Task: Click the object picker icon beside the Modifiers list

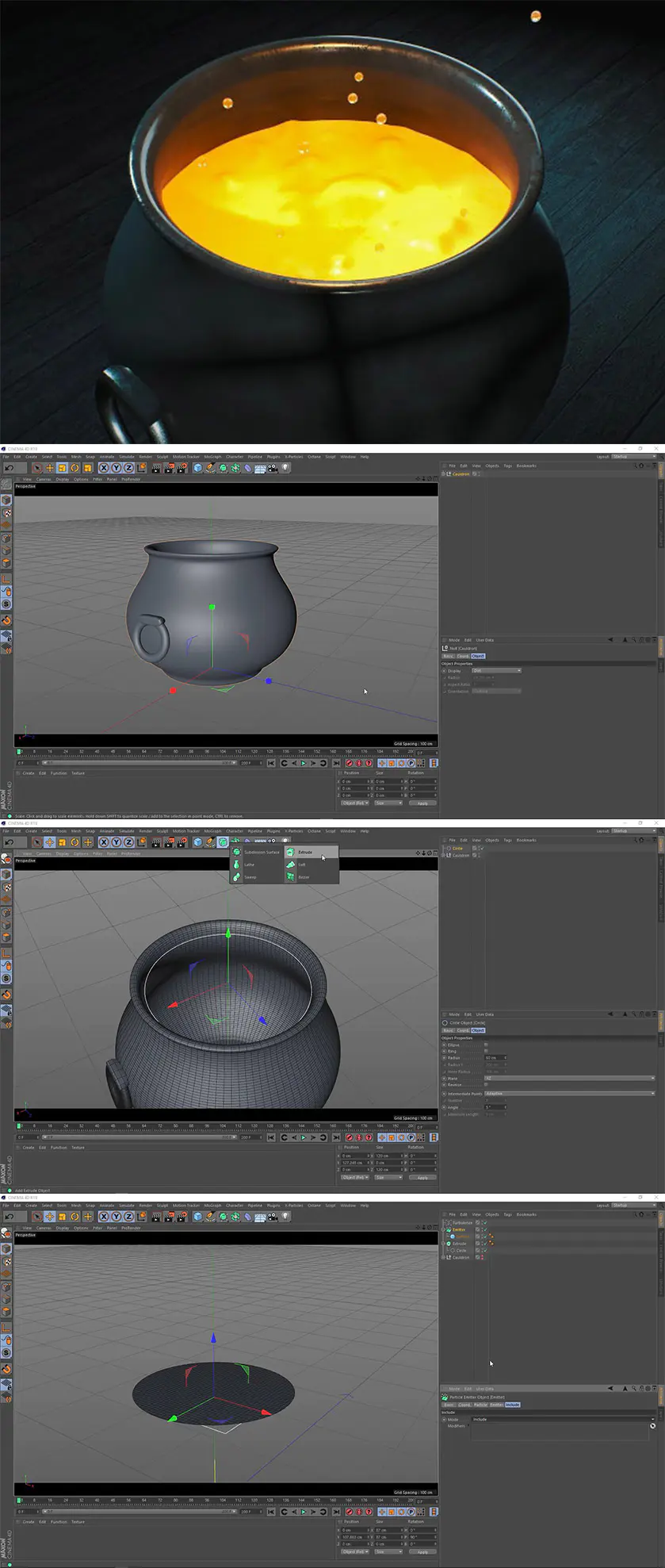Action: (x=652, y=1425)
